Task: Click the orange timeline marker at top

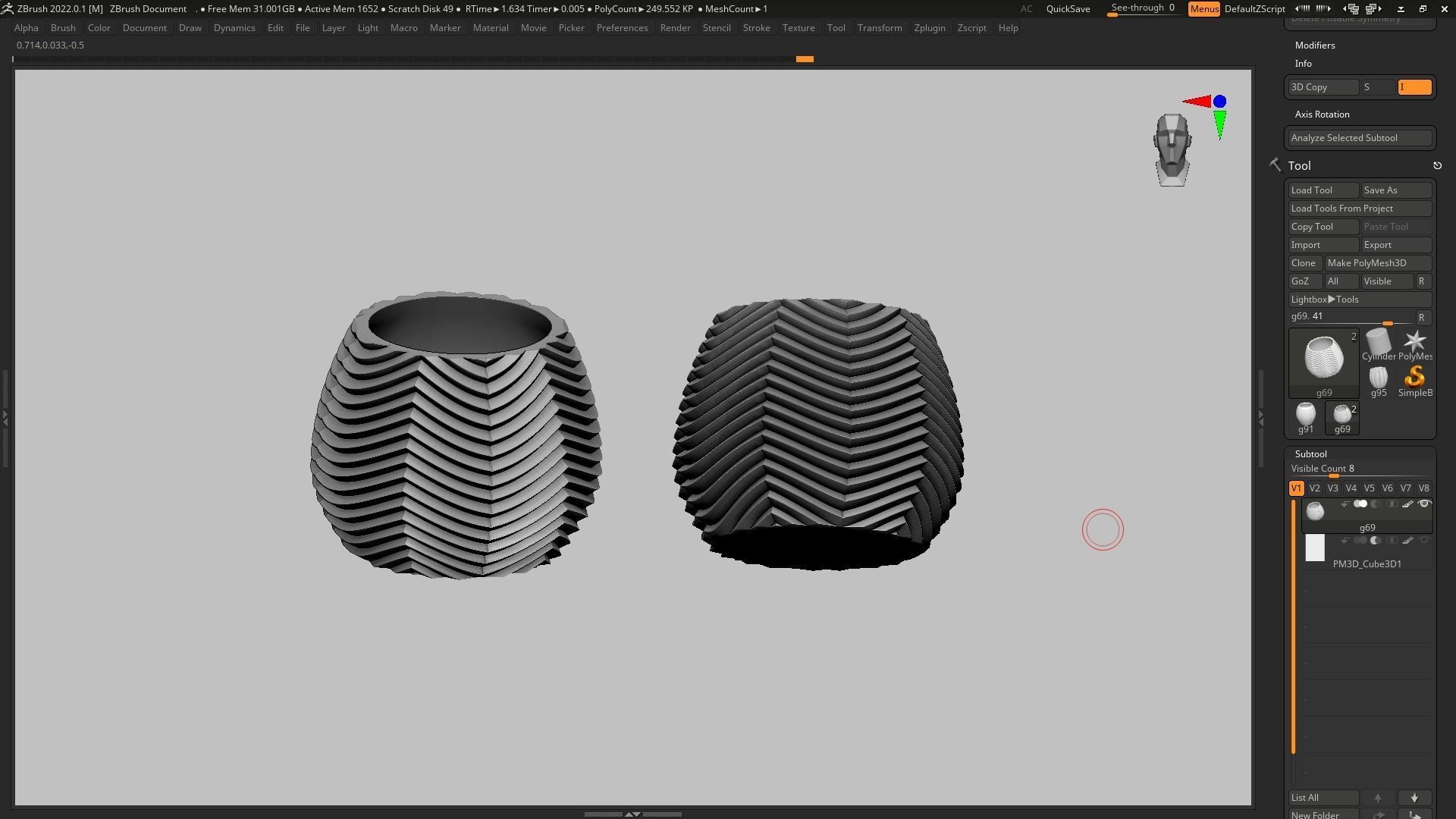Action: 805,59
